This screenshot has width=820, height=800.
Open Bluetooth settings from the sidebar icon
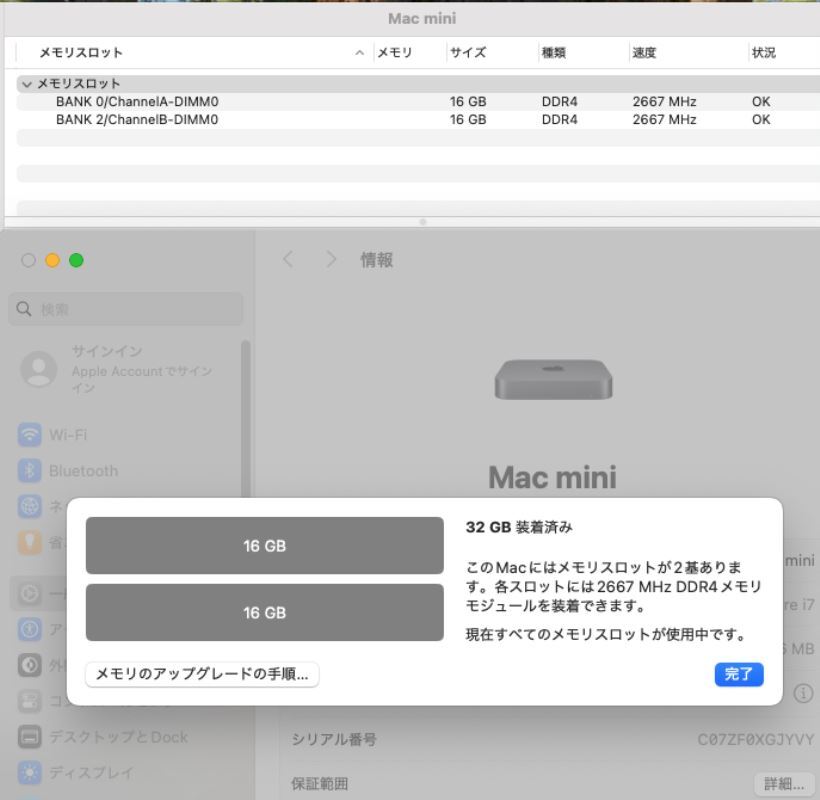click(30, 470)
